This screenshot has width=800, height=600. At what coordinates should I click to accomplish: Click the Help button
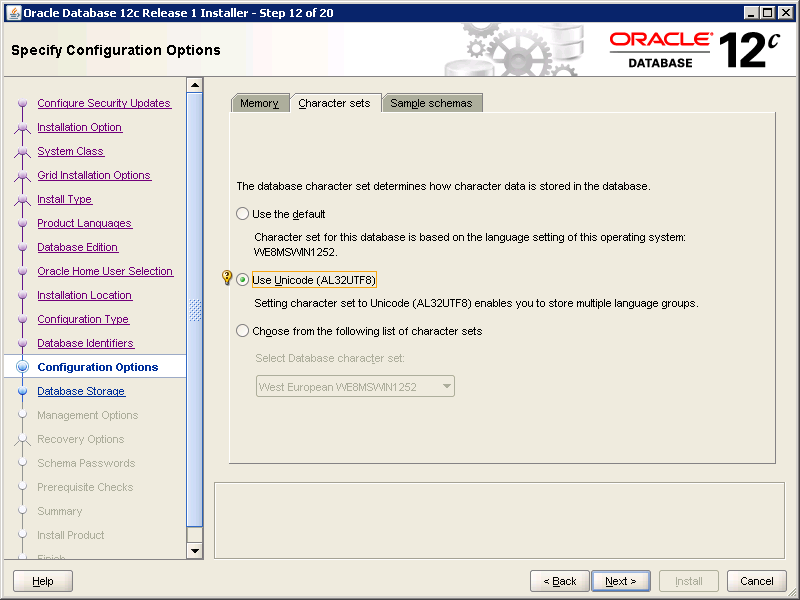(x=43, y=581)
